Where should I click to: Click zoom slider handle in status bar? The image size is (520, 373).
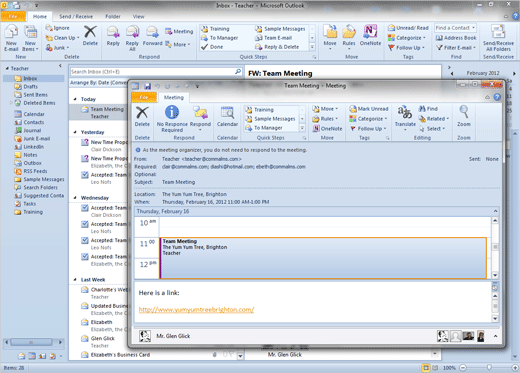click(489, 368)
